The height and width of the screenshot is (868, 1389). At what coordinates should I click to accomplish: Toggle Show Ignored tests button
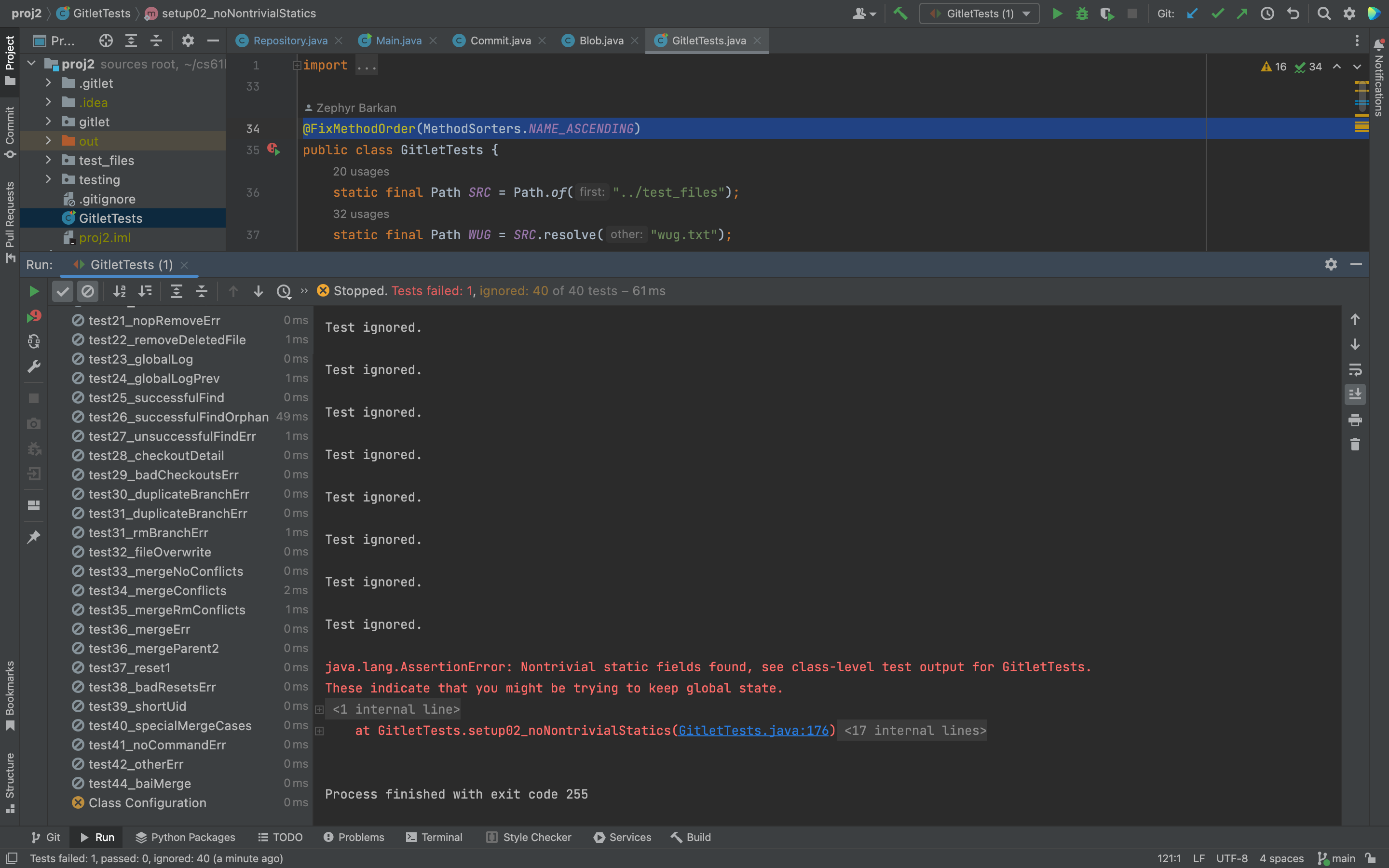point(88,291)
